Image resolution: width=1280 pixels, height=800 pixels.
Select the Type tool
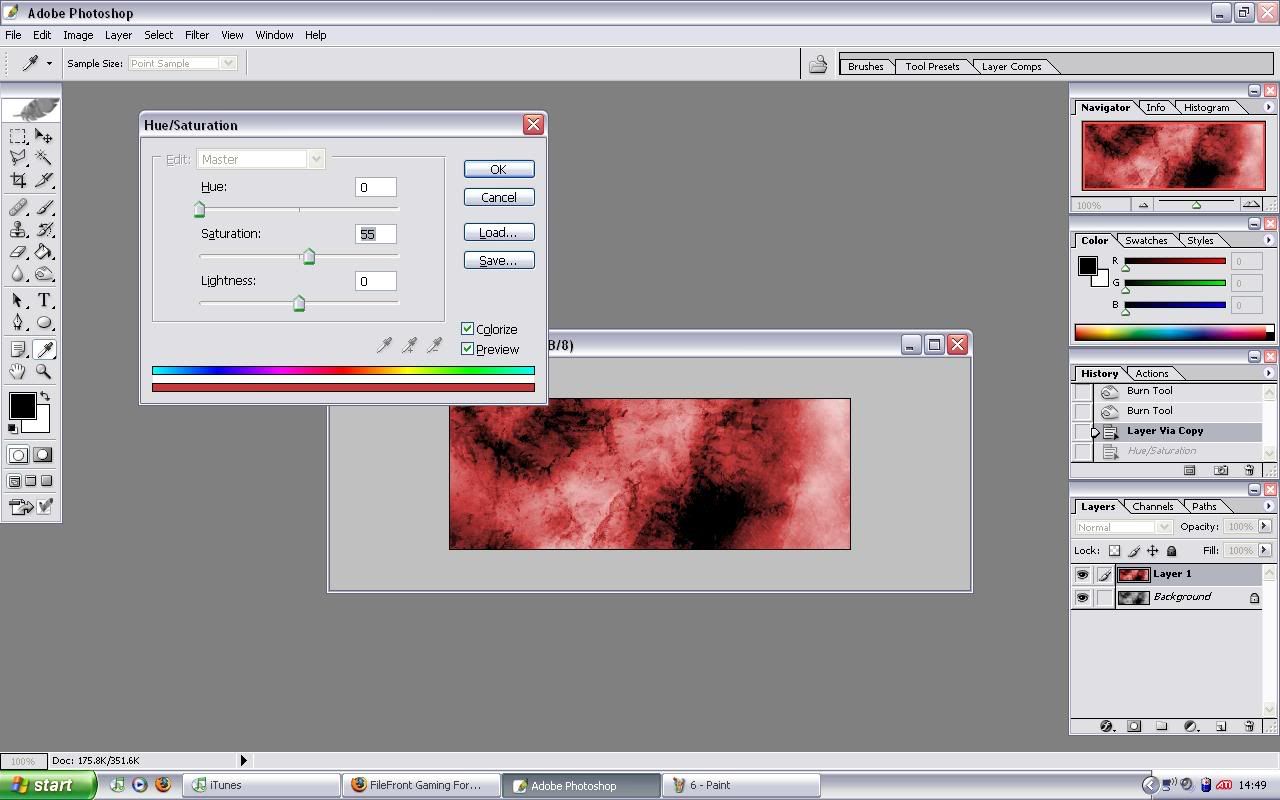44,300
